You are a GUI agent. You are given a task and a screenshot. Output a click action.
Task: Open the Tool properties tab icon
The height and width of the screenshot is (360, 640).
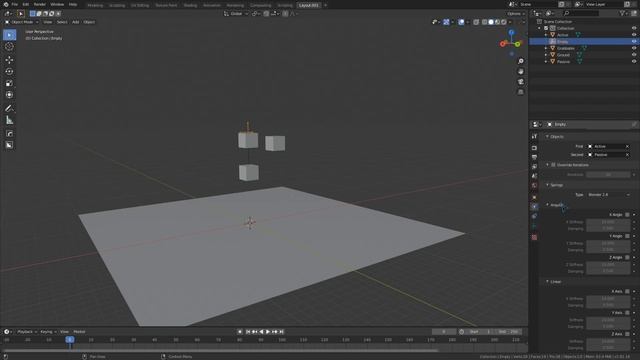[534, 136]
